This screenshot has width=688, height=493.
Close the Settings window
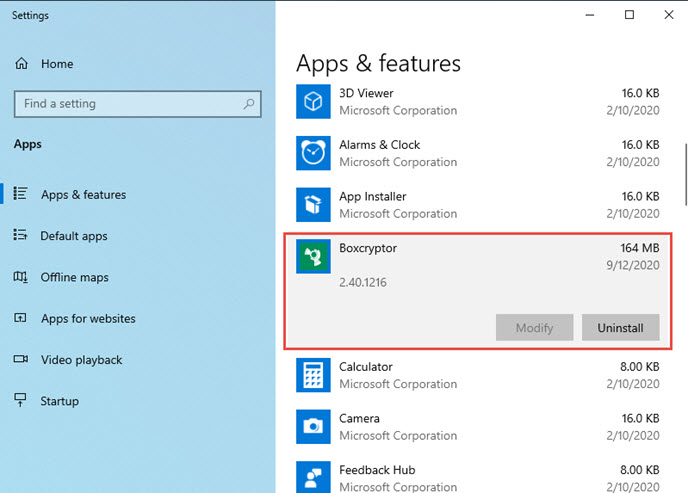[x=669, y=15]
